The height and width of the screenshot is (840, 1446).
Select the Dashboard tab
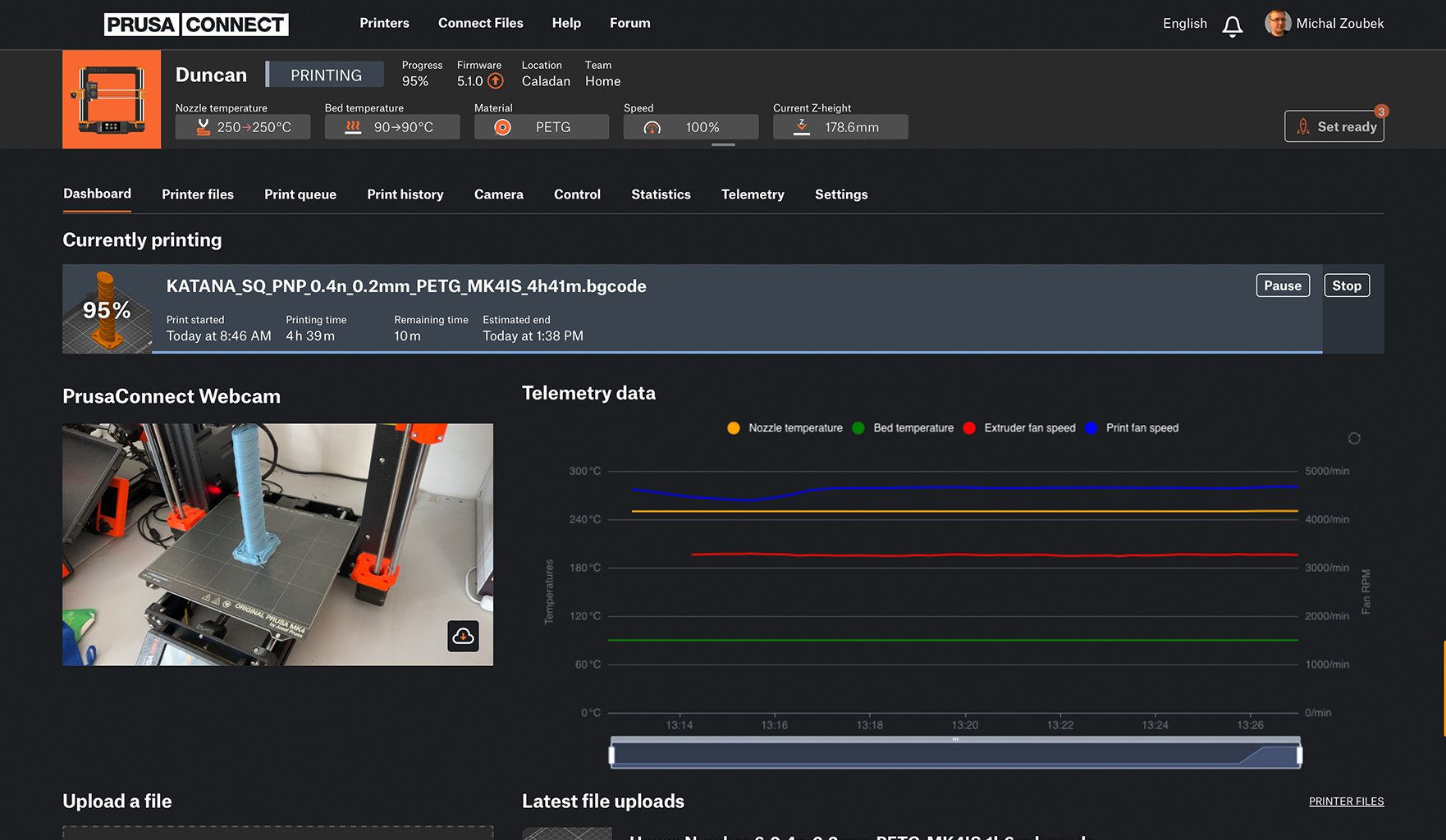pos(97,194)
